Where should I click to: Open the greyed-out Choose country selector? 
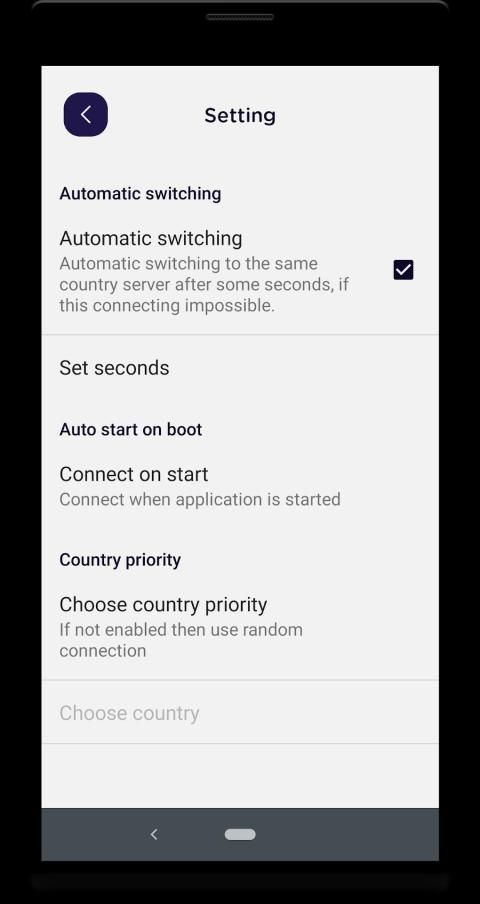click(240, 713)
